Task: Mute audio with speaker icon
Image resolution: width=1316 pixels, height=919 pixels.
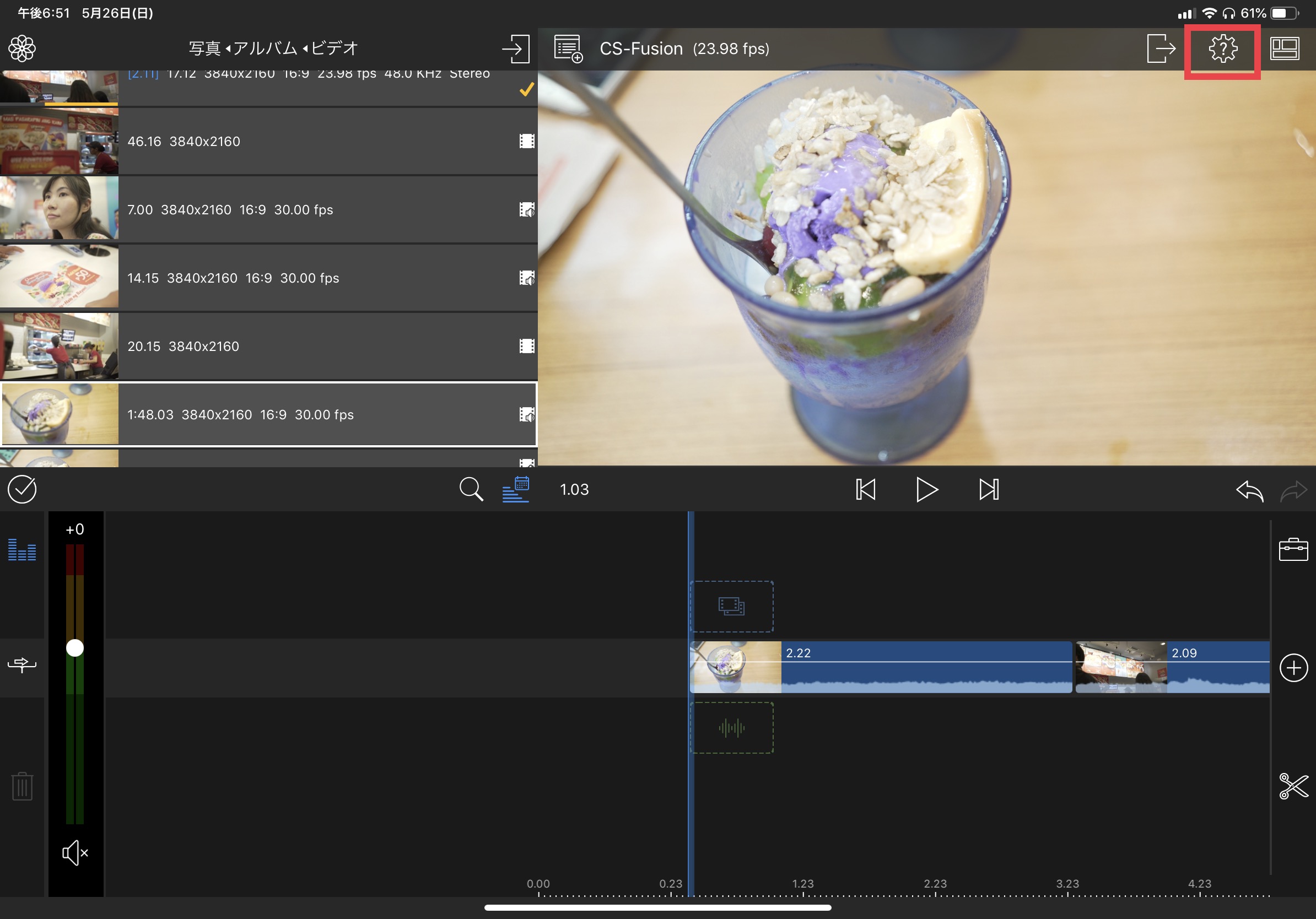Action: tap(75, 853)
